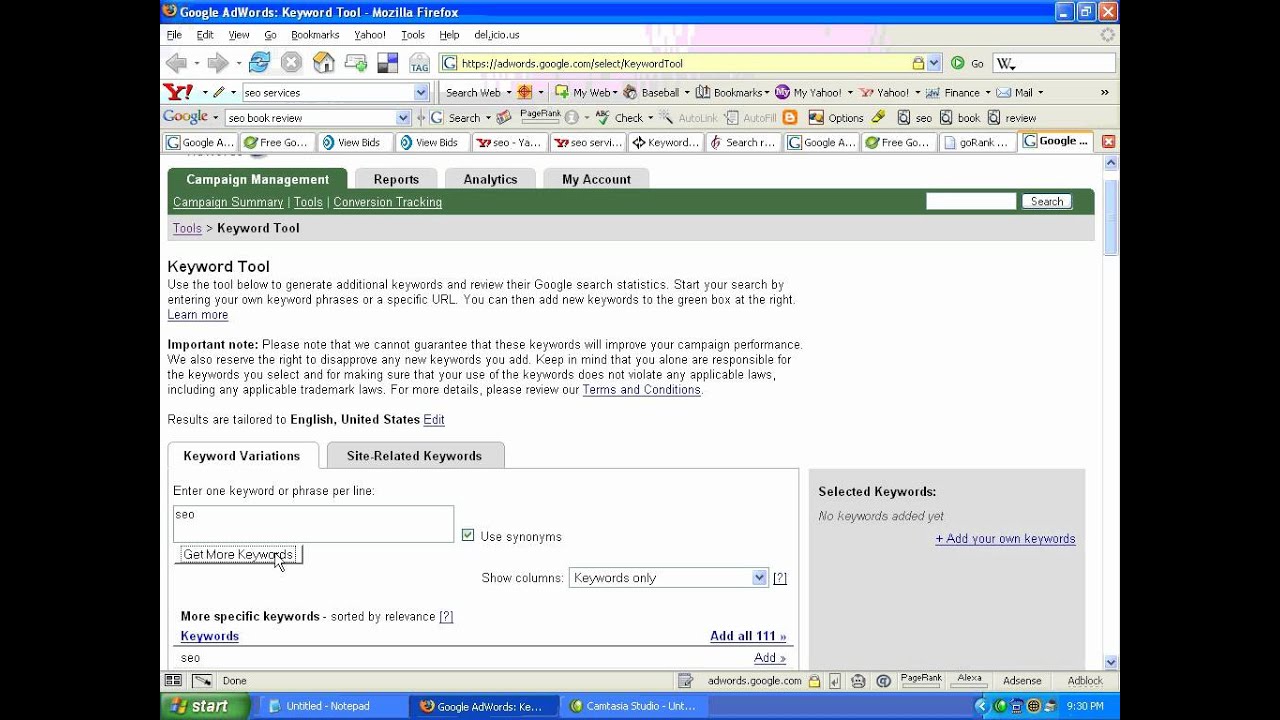This screenshot has width=1280, height=720.
Task: Open the Conversion Tracking link
Action: click(387, 202)
